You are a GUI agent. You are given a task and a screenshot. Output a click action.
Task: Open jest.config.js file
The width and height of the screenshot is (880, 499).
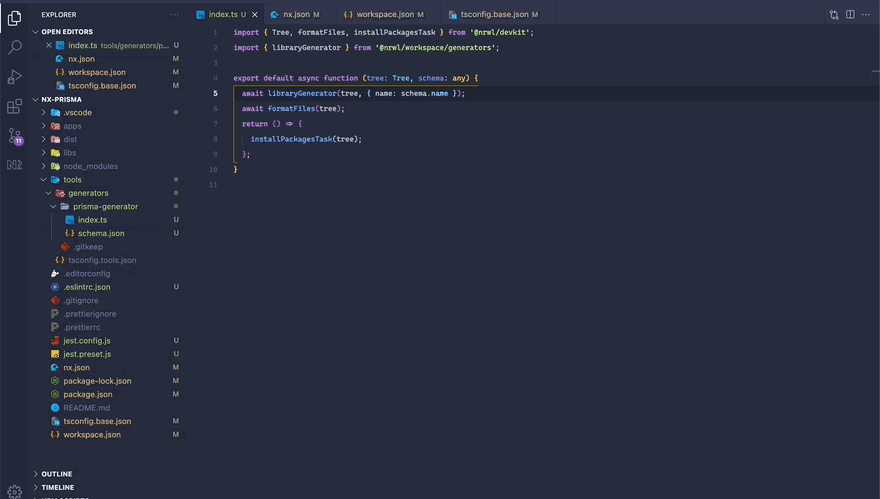(x=86, y=341)
